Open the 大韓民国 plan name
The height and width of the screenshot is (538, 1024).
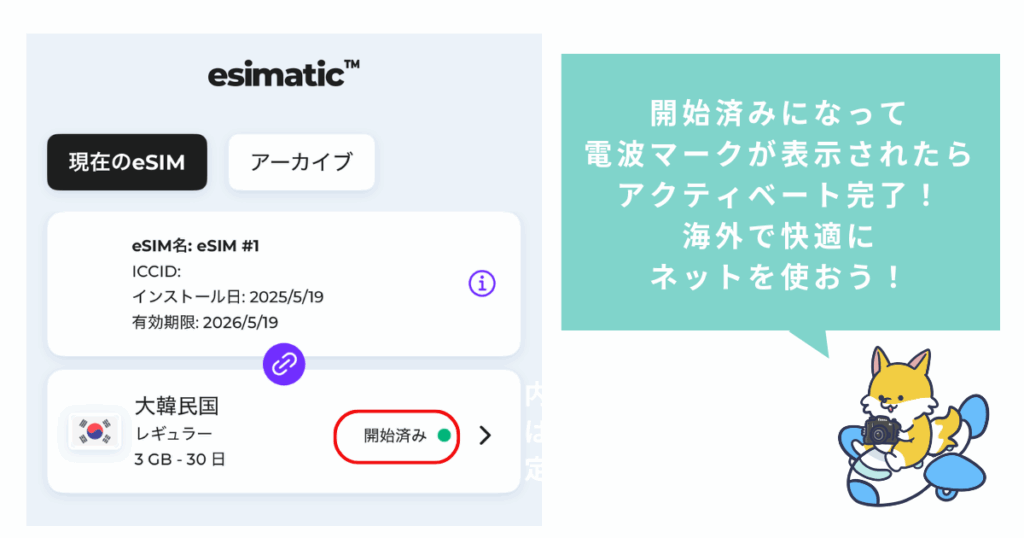point(176,406)
